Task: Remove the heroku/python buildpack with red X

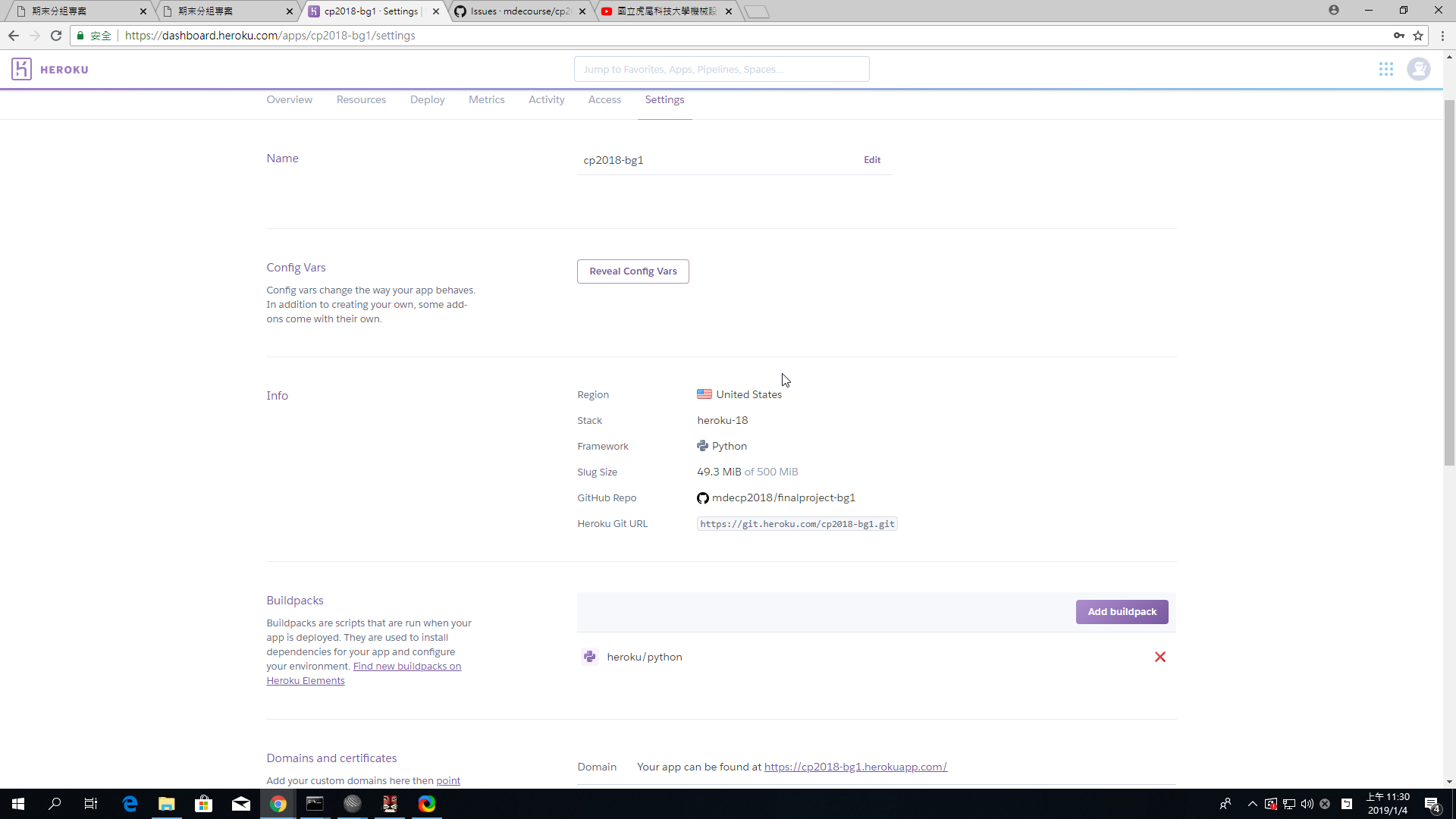Action: [1160, 657]
